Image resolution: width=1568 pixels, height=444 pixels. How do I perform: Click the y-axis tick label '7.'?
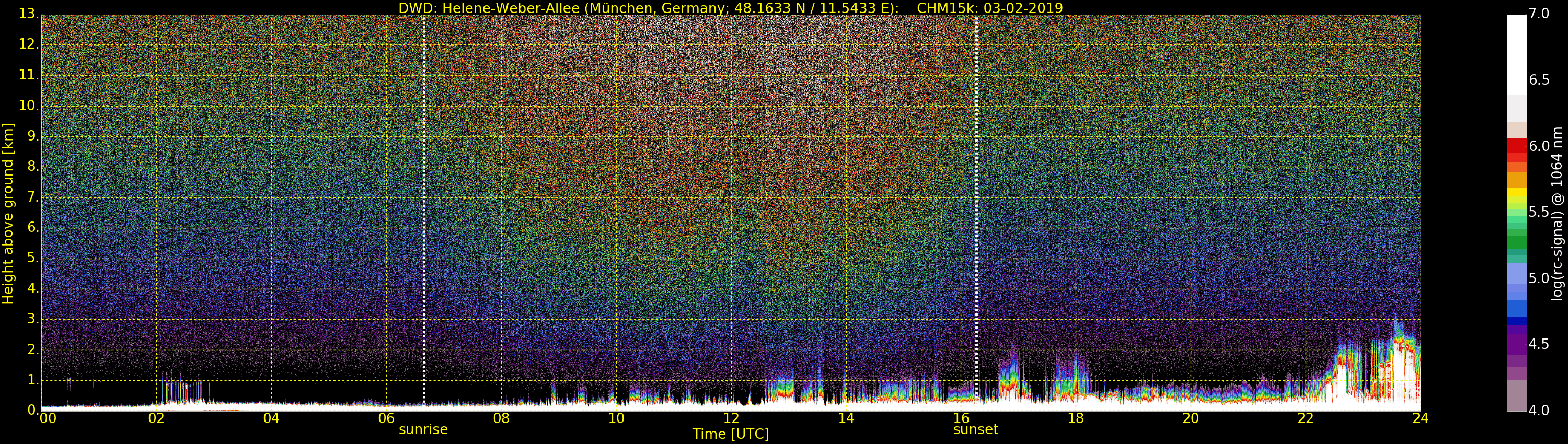pyautogui.click(x=33, y=197)
